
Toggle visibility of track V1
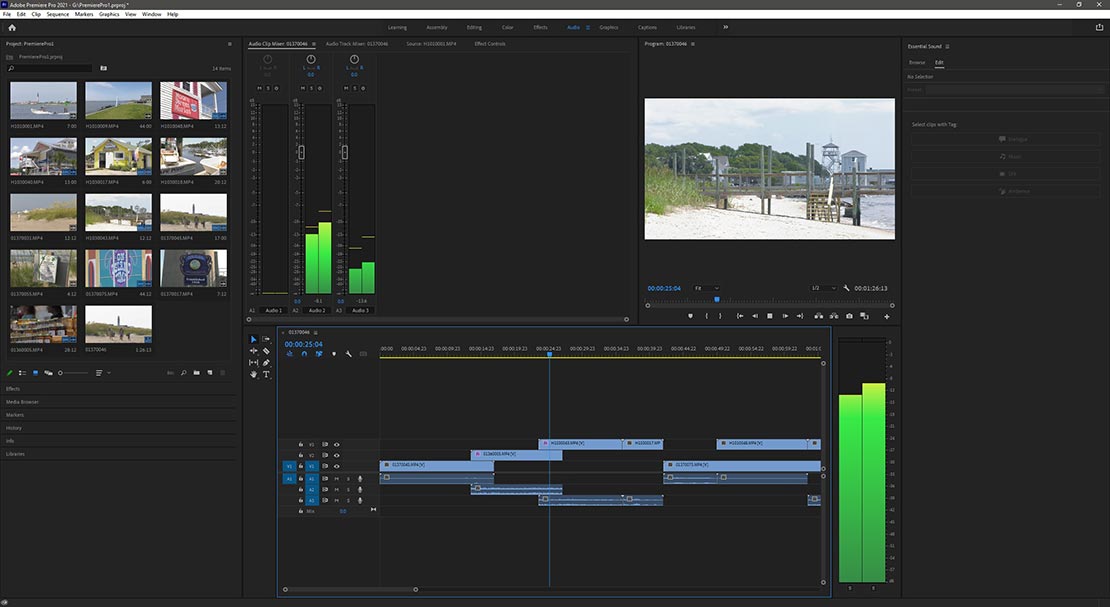[x=337, y=467]
